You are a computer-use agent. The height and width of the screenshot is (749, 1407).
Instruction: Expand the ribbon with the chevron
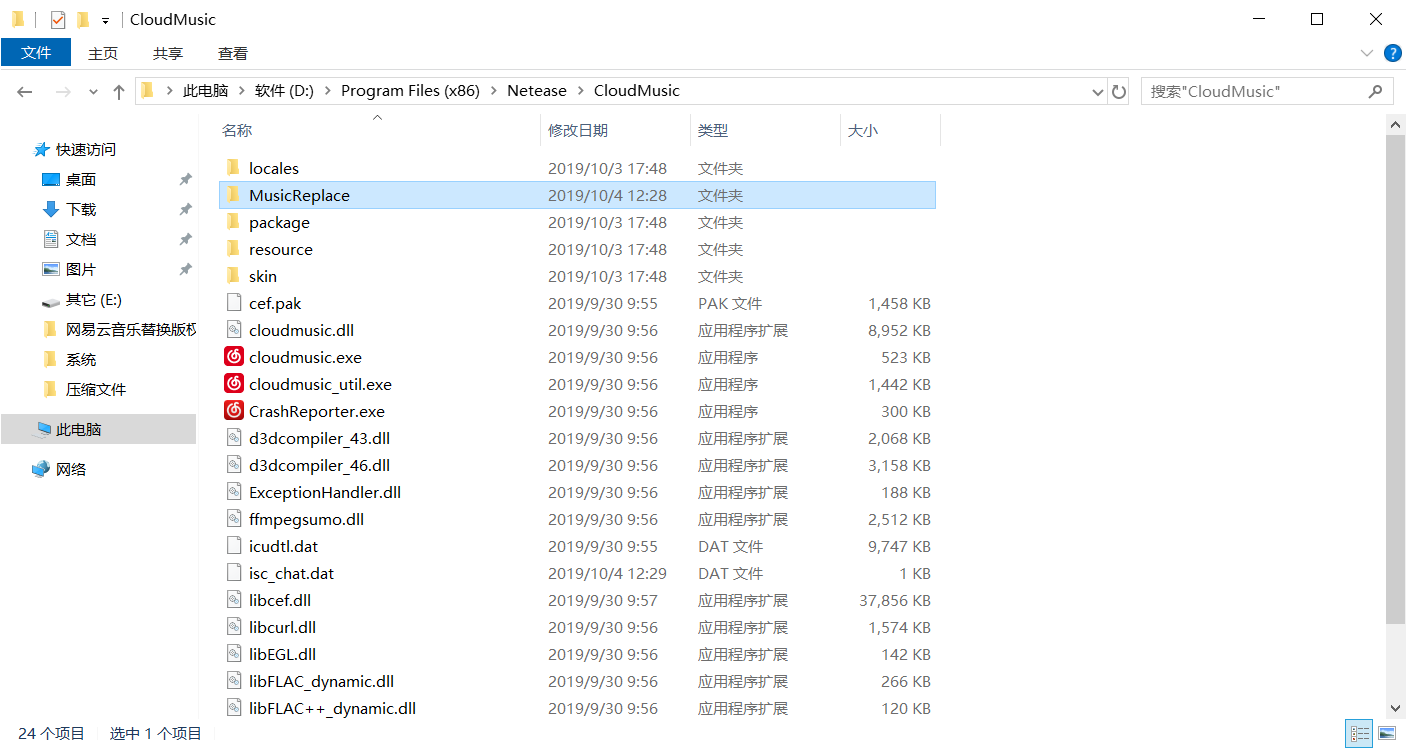pyautogui.click(x=1367, y=53)
